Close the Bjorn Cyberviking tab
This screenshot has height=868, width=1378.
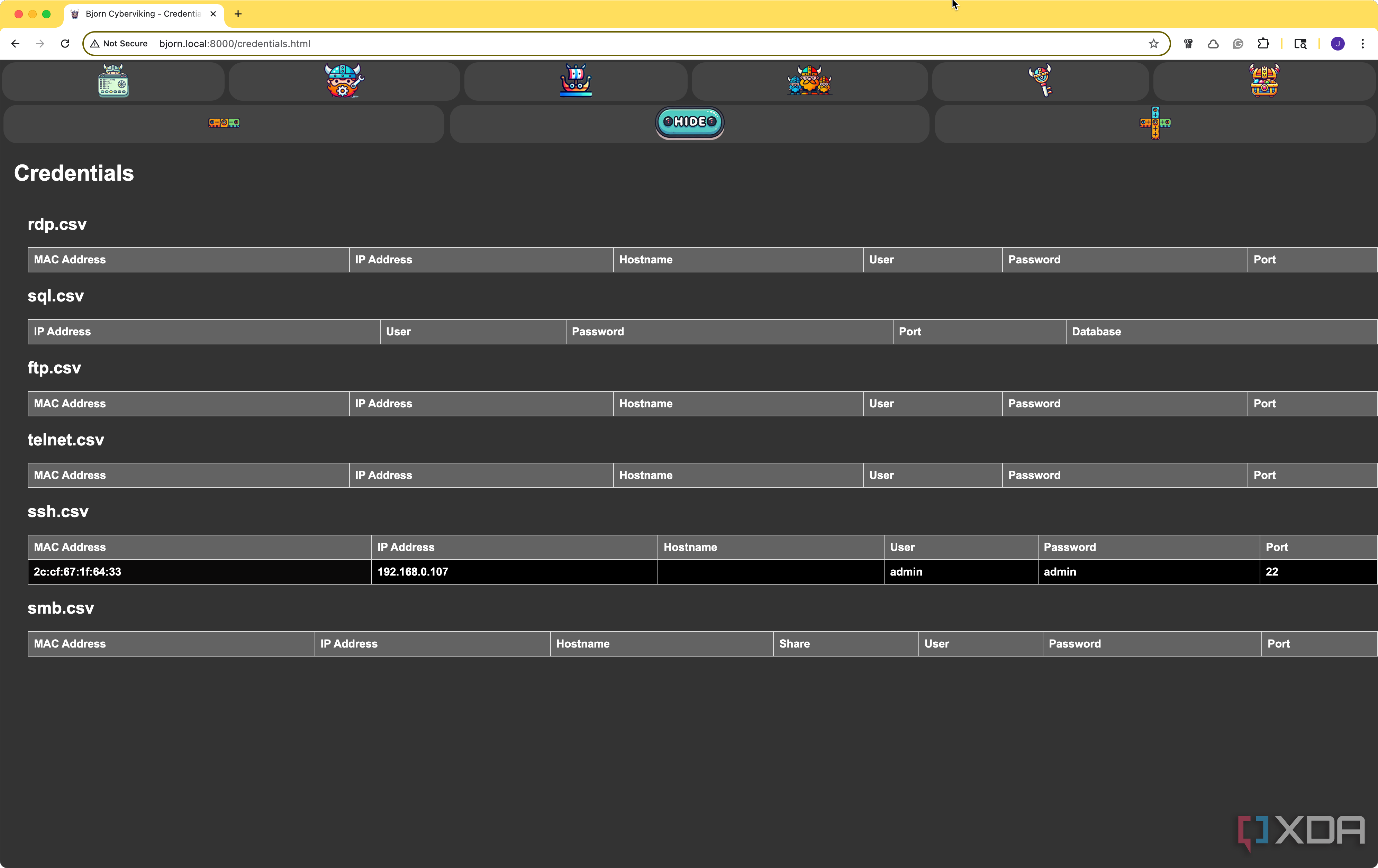[x=213, y=14]
